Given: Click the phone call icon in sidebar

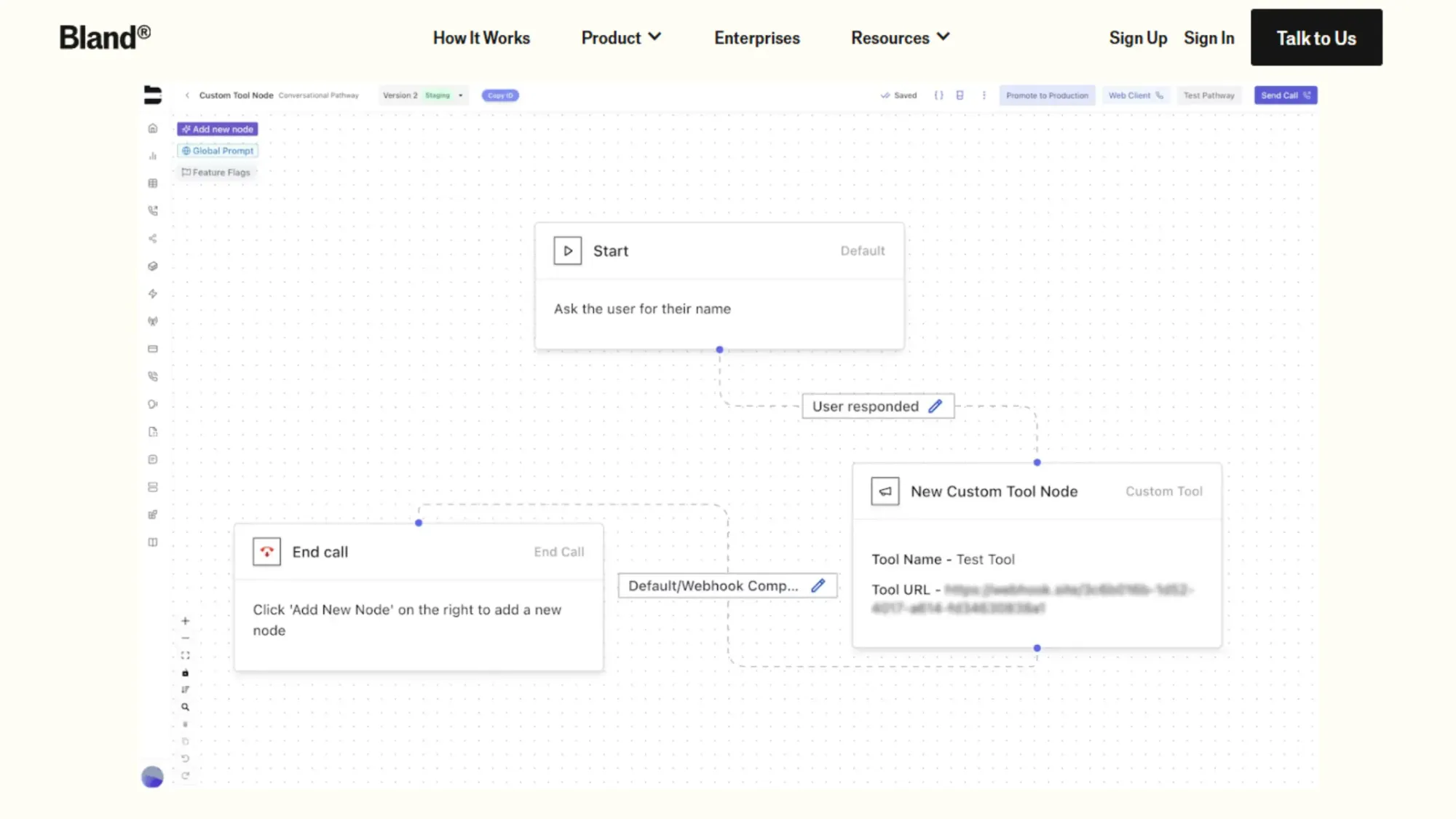Looking at the screenshot, I should point(153,210).
